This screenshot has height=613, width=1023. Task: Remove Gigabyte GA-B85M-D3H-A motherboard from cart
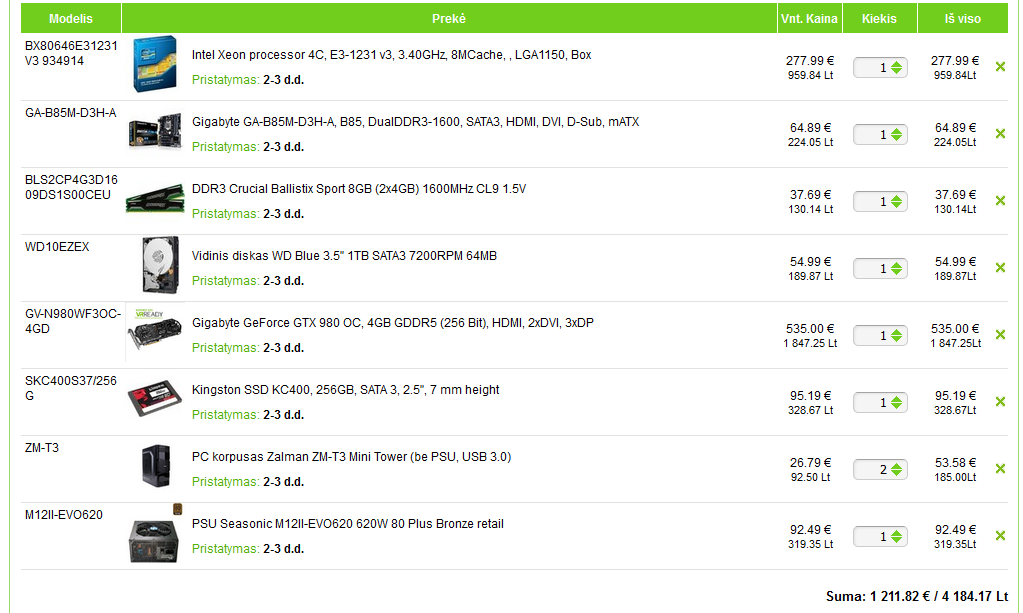pyautogui.click(x=1000, y=134)
